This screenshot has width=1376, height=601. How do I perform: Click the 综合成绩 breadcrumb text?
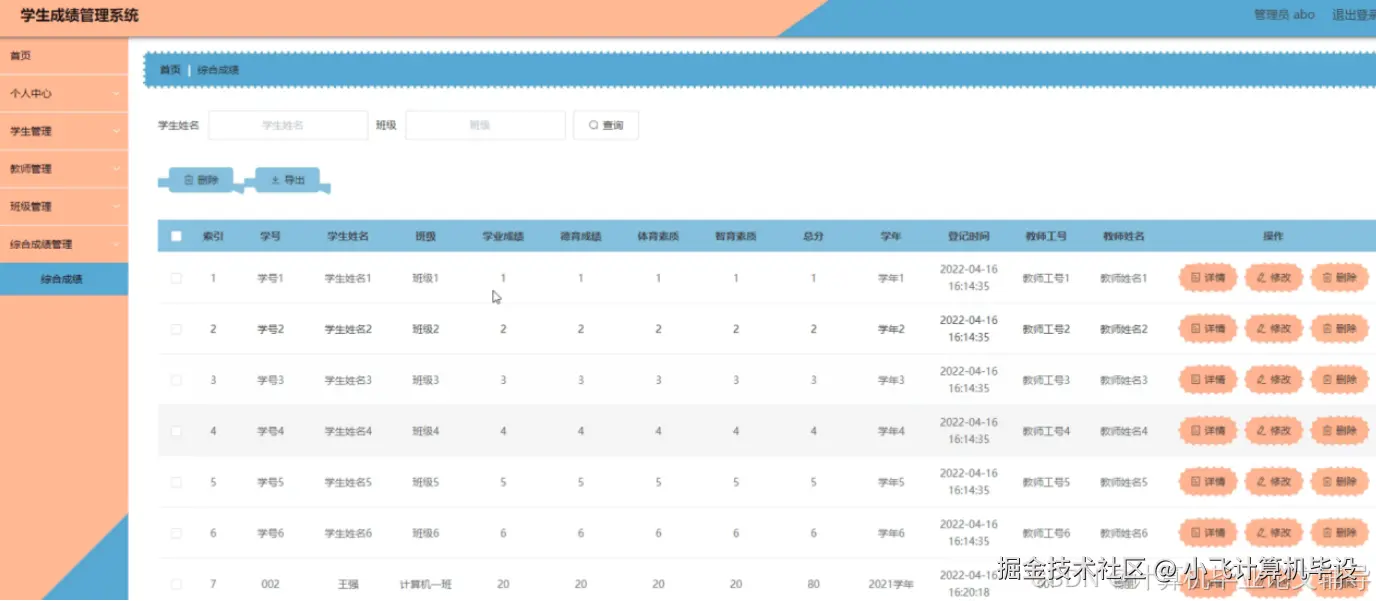click(218, 70)
